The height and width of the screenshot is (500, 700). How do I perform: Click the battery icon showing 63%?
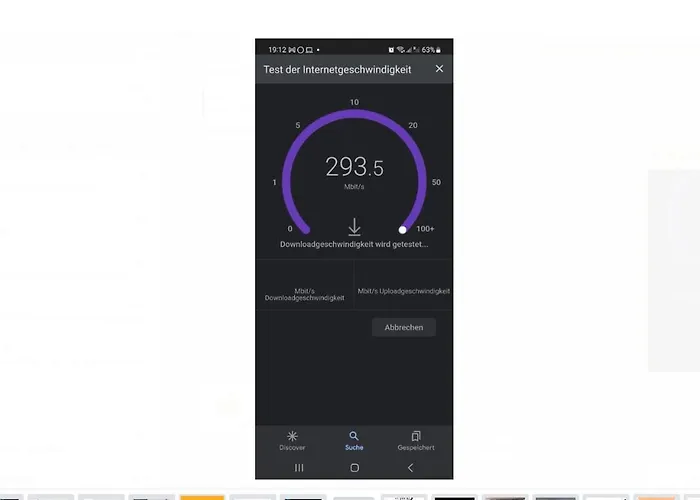[438, 50]
